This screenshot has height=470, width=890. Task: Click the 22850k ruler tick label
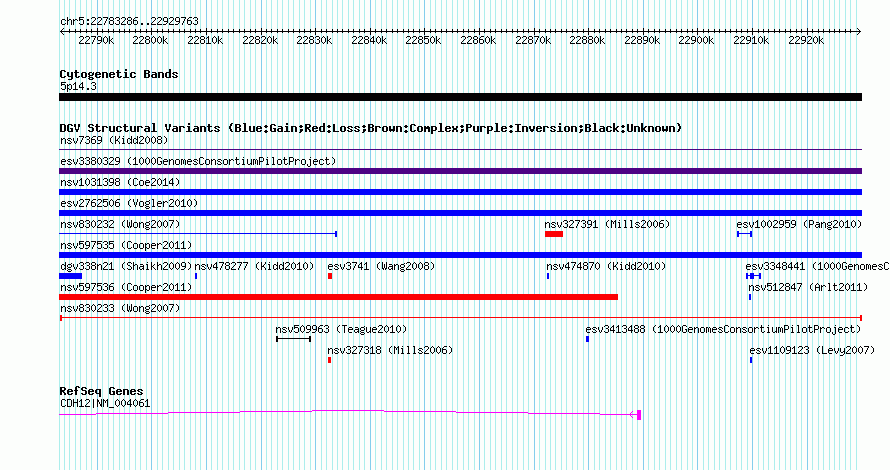point(423,40)
